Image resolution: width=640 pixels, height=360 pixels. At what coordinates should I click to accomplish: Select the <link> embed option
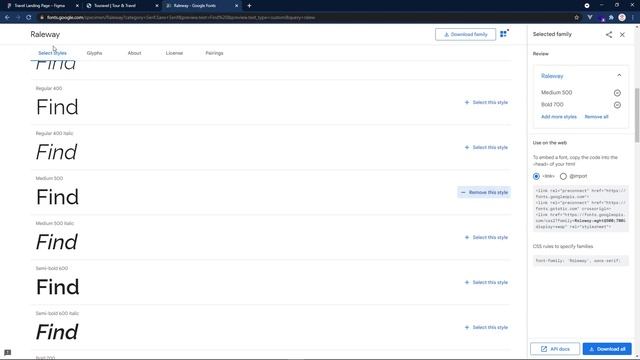536,176
